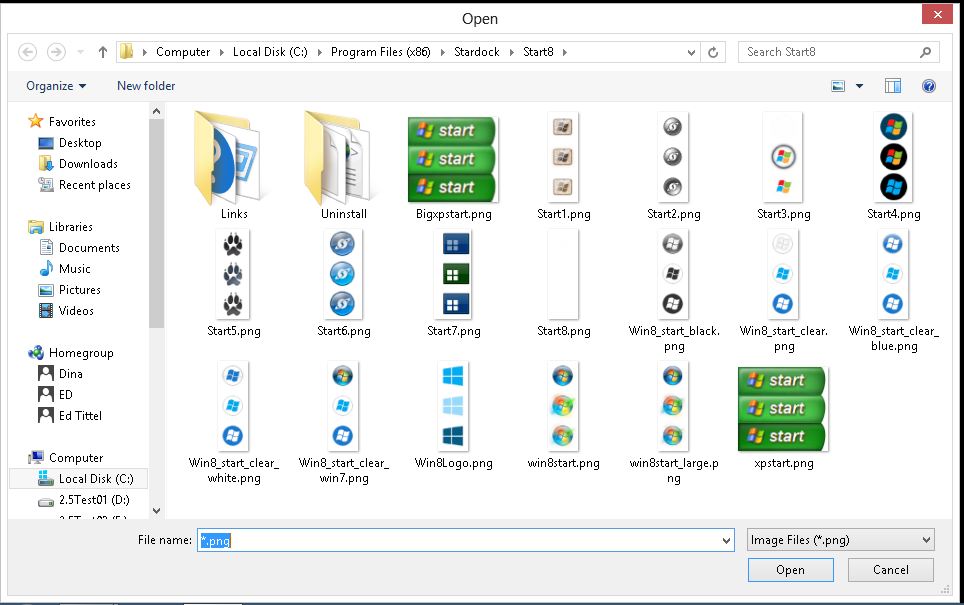Screen dimensions: 964x605
Task: Select the Win8Logo.png thumbnail
Action: click(x=453, y=408)
